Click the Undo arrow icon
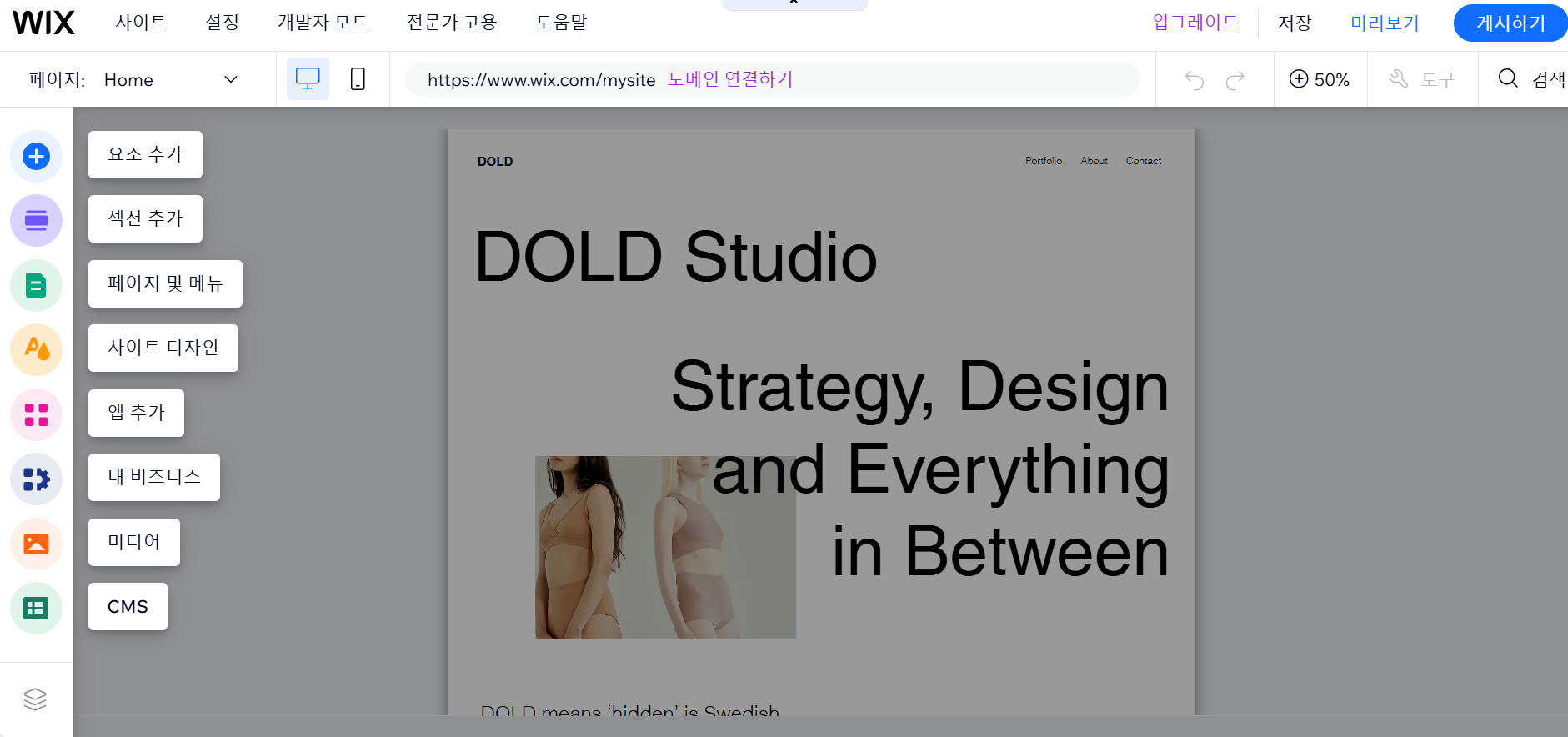 point(1195,80)
